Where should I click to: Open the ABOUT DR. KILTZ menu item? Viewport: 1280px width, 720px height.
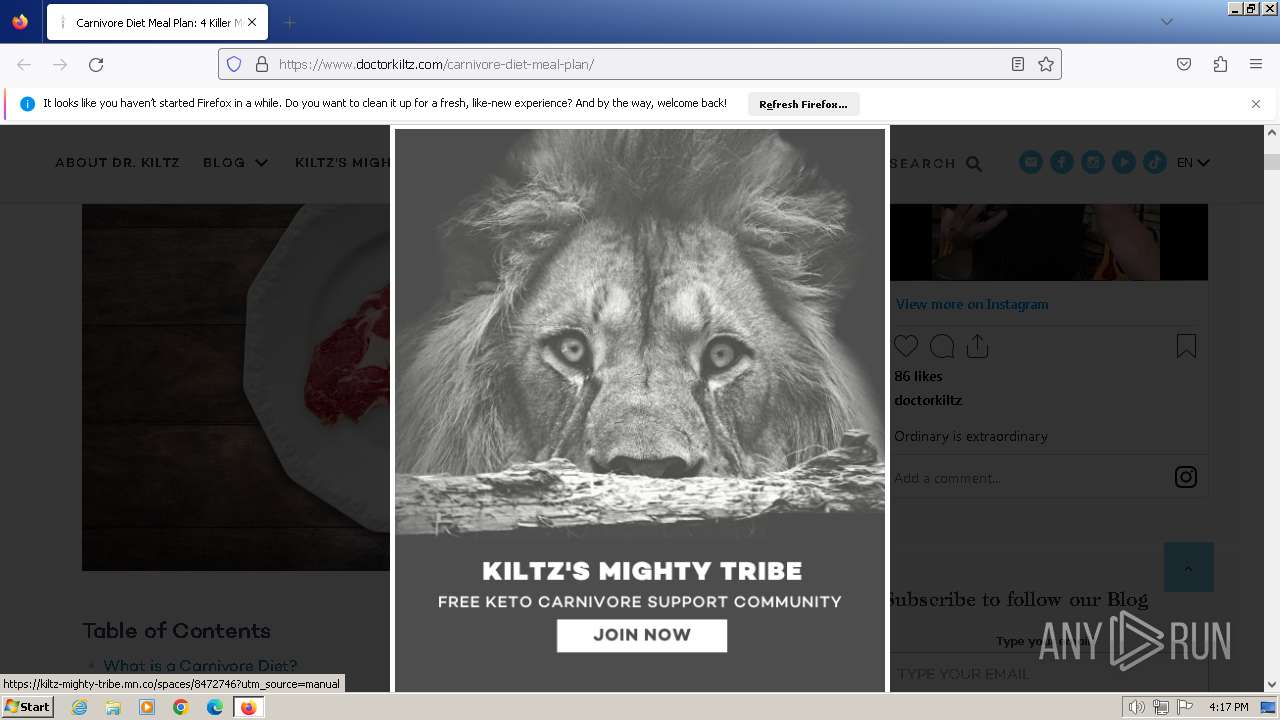point(118,162)
